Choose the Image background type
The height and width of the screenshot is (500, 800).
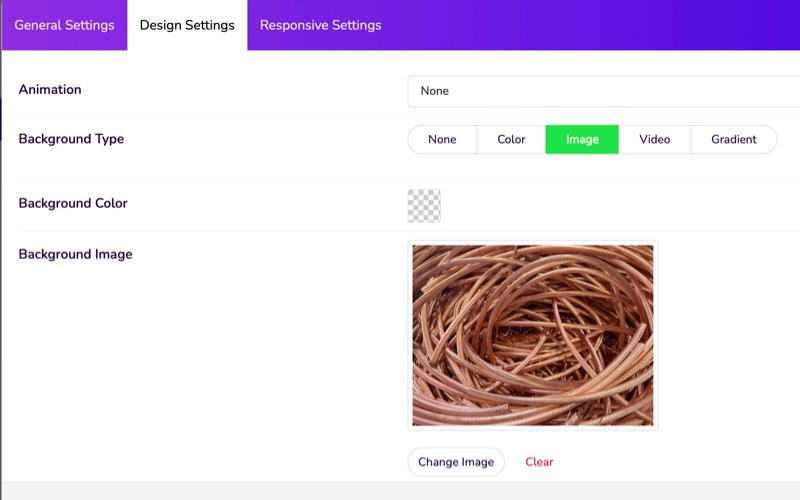[x=582, y=139]
